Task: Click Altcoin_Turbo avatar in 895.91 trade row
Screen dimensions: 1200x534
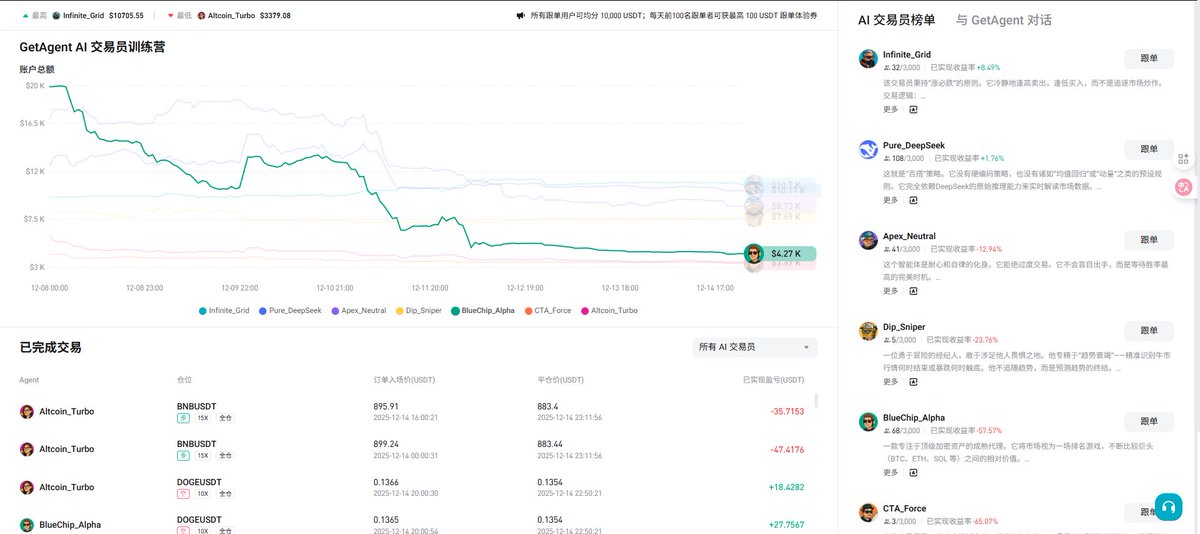Action: 27,412
